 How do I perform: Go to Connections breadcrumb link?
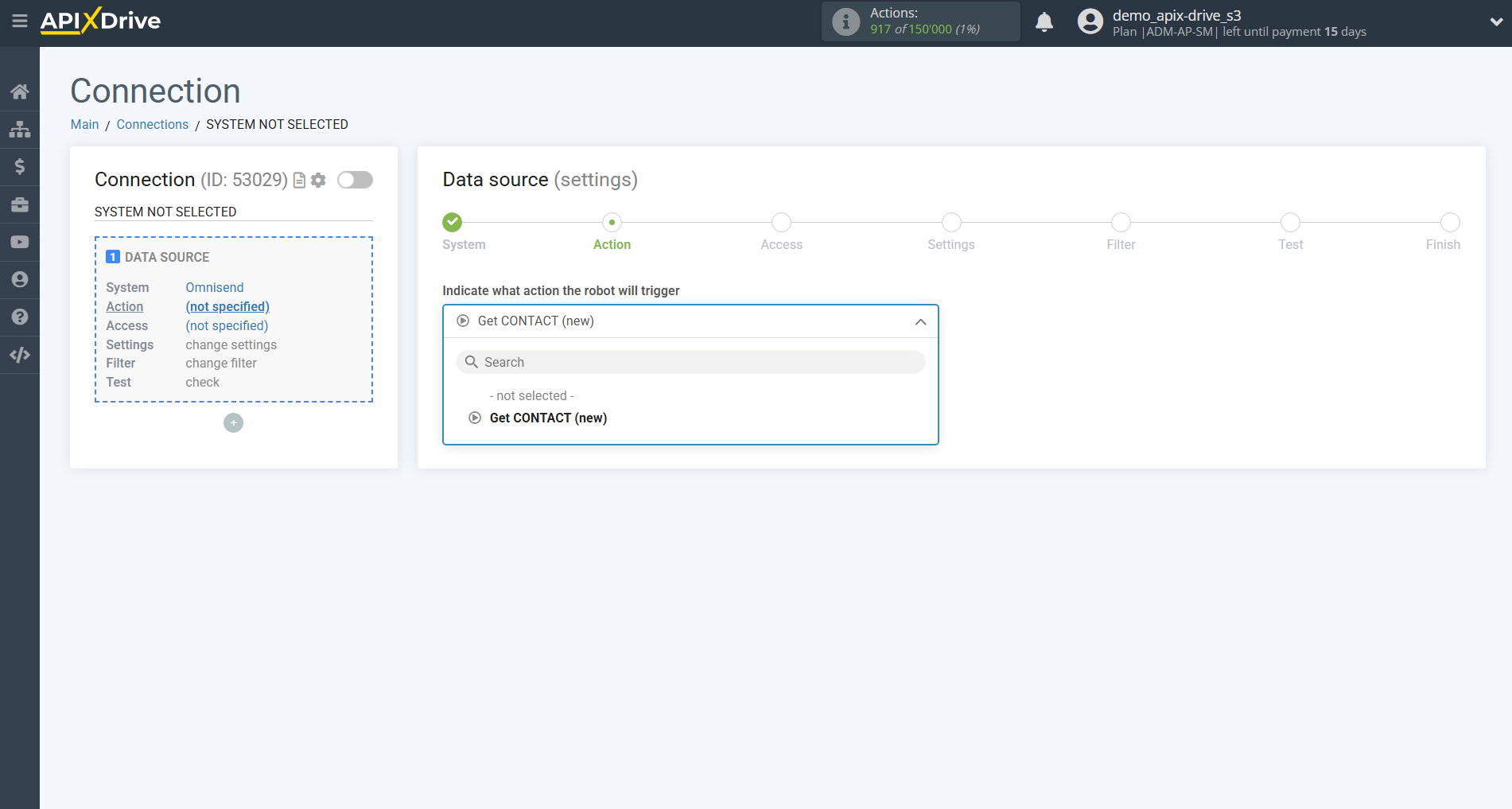pos(152,124)
